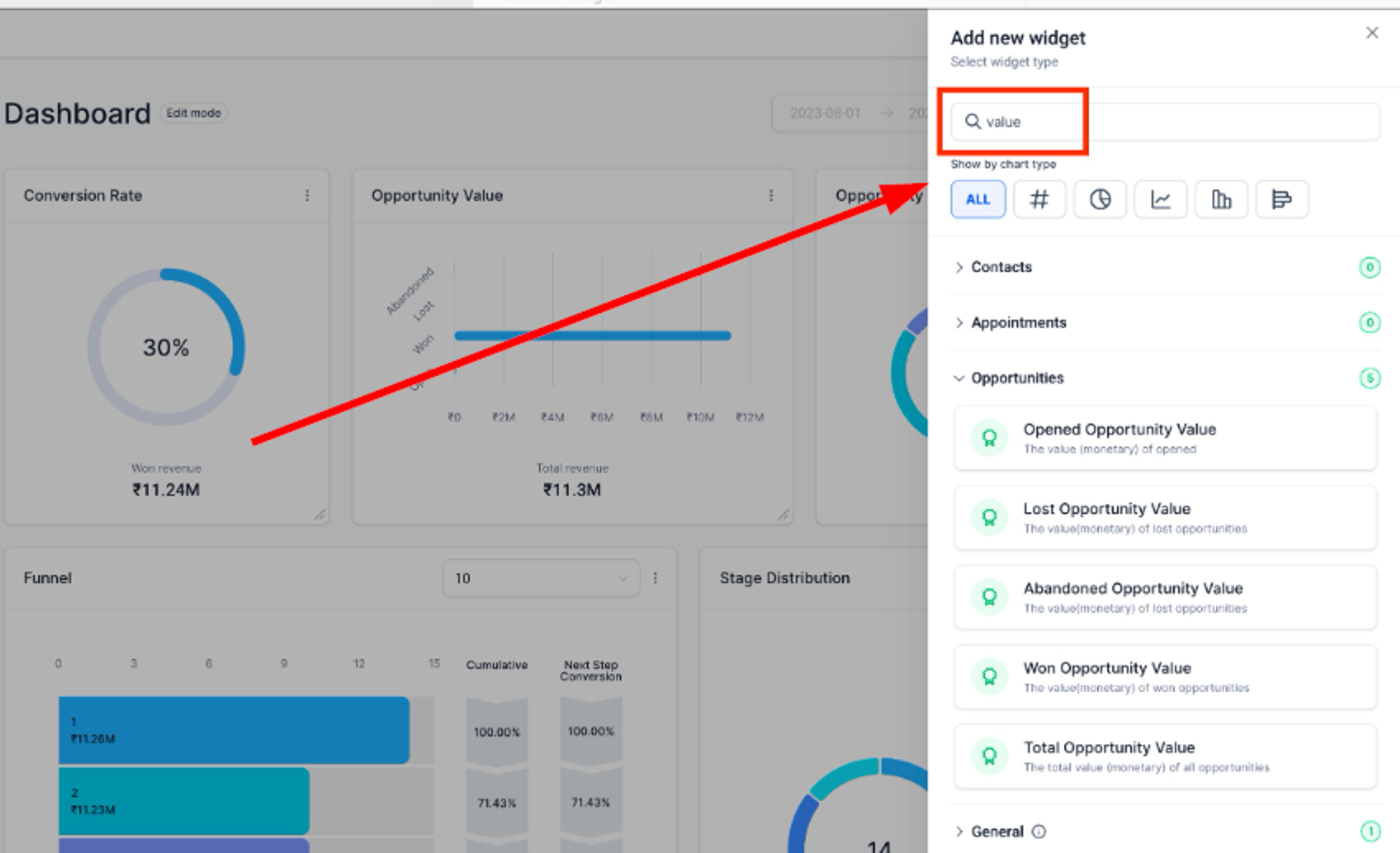Select the line chart type filter
The height and width of the screenshot is (853, 1400).
pos(1161,199)
